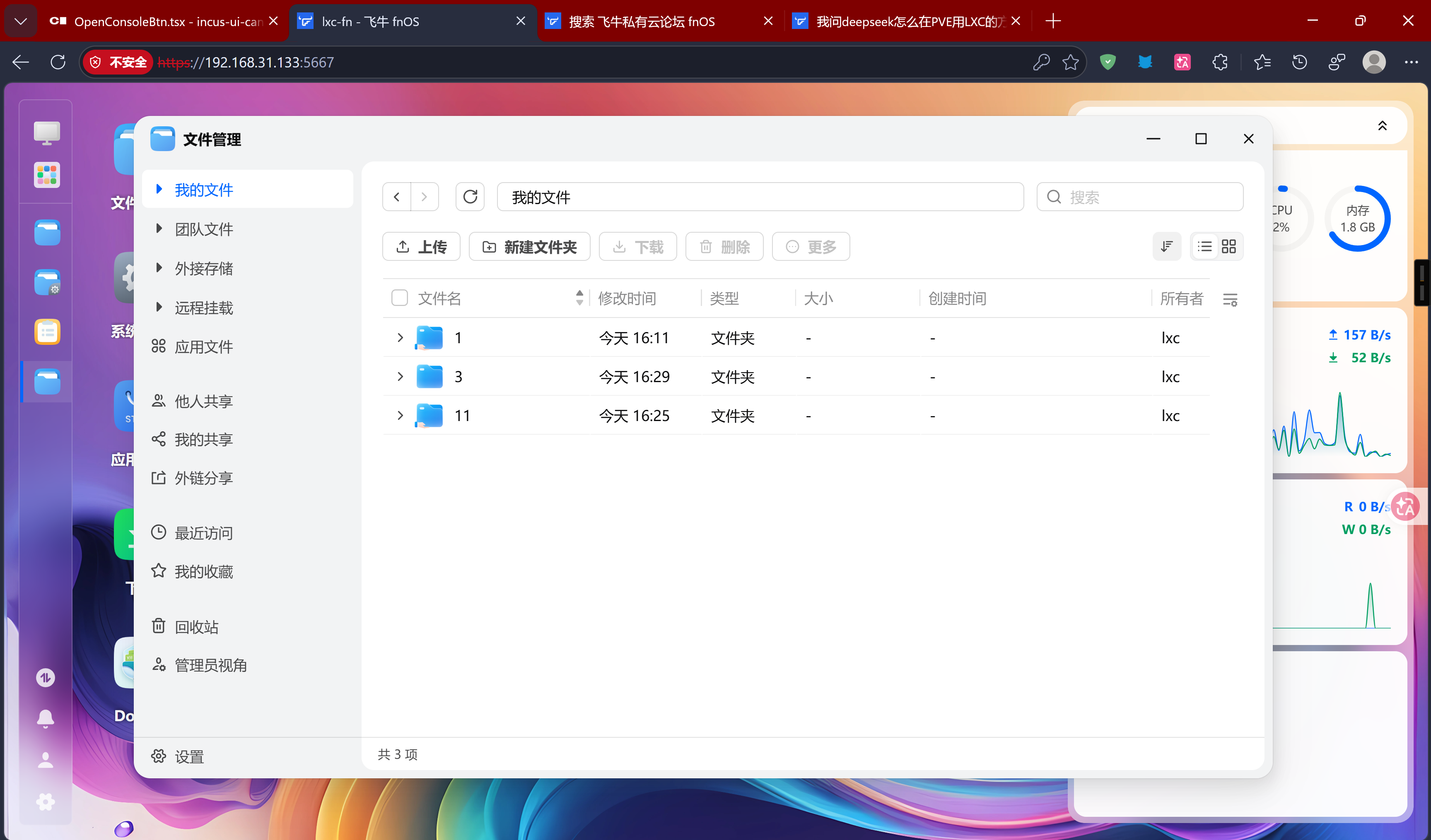Expand folder 11 row chevron
The image size is (1431, 840).
[x=400, y=416]
